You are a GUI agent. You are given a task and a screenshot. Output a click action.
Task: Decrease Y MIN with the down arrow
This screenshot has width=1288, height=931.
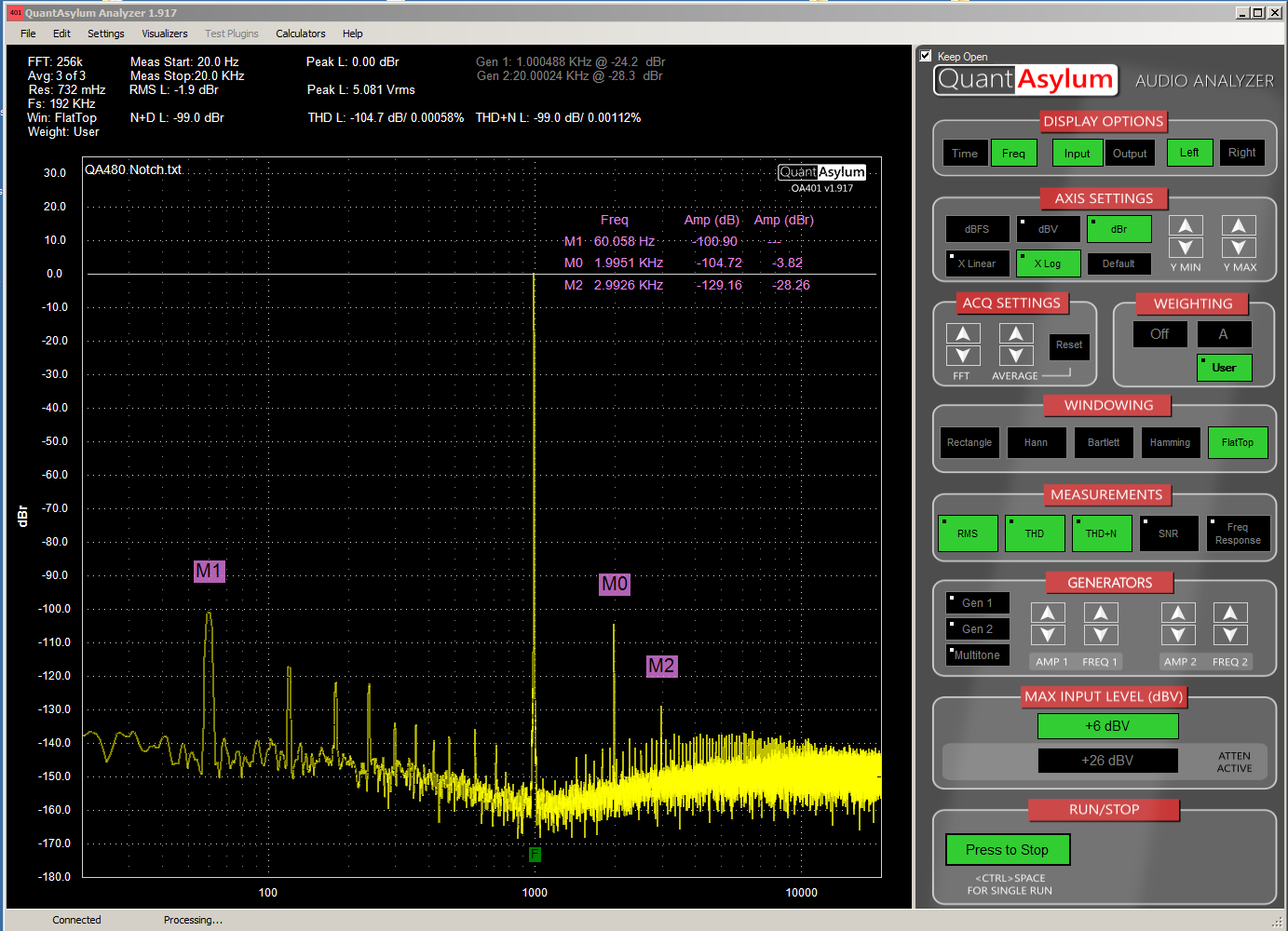click(1185, 248)
